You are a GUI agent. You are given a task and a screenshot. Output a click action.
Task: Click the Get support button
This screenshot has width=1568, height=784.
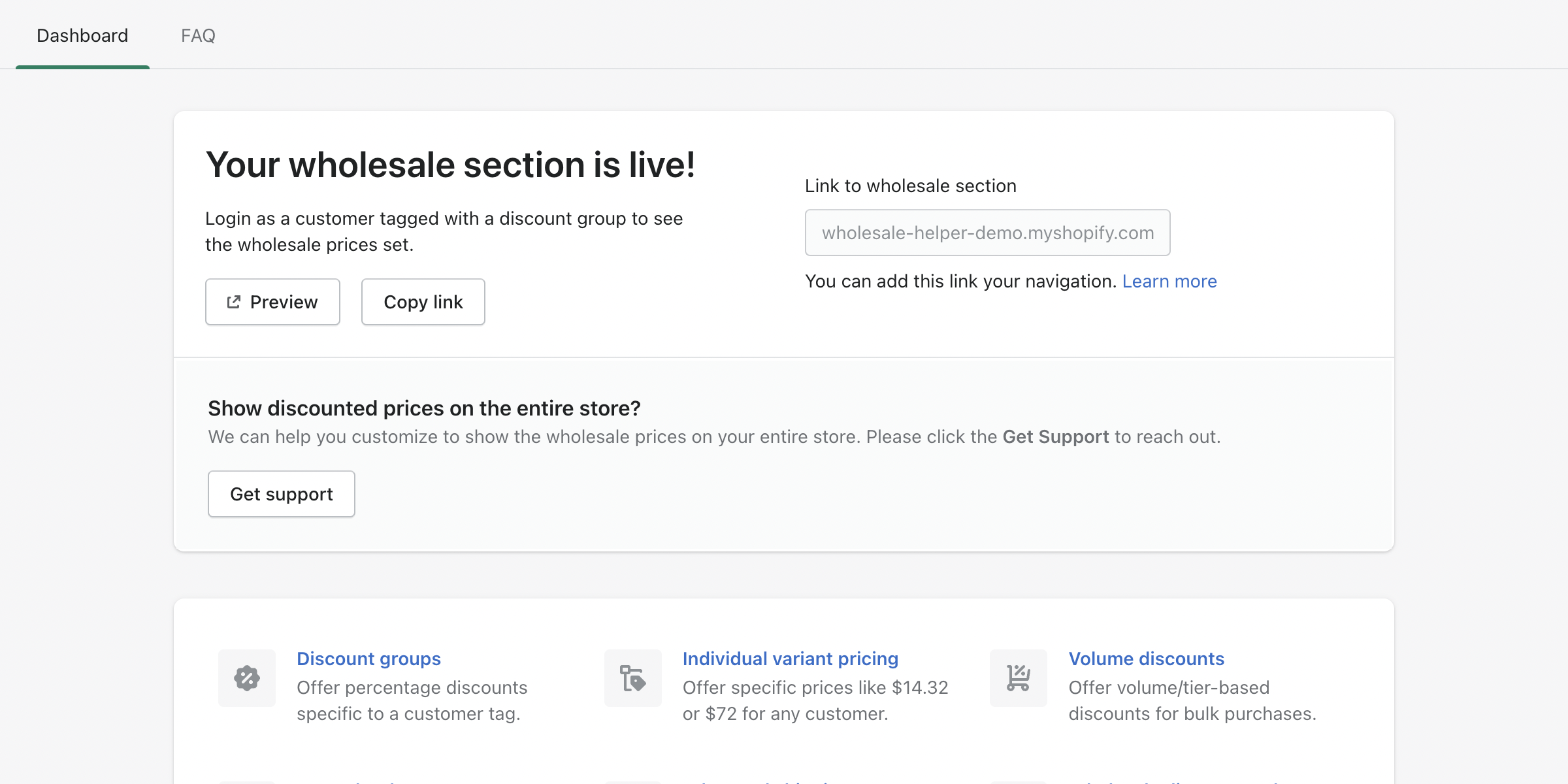[282, 494]
